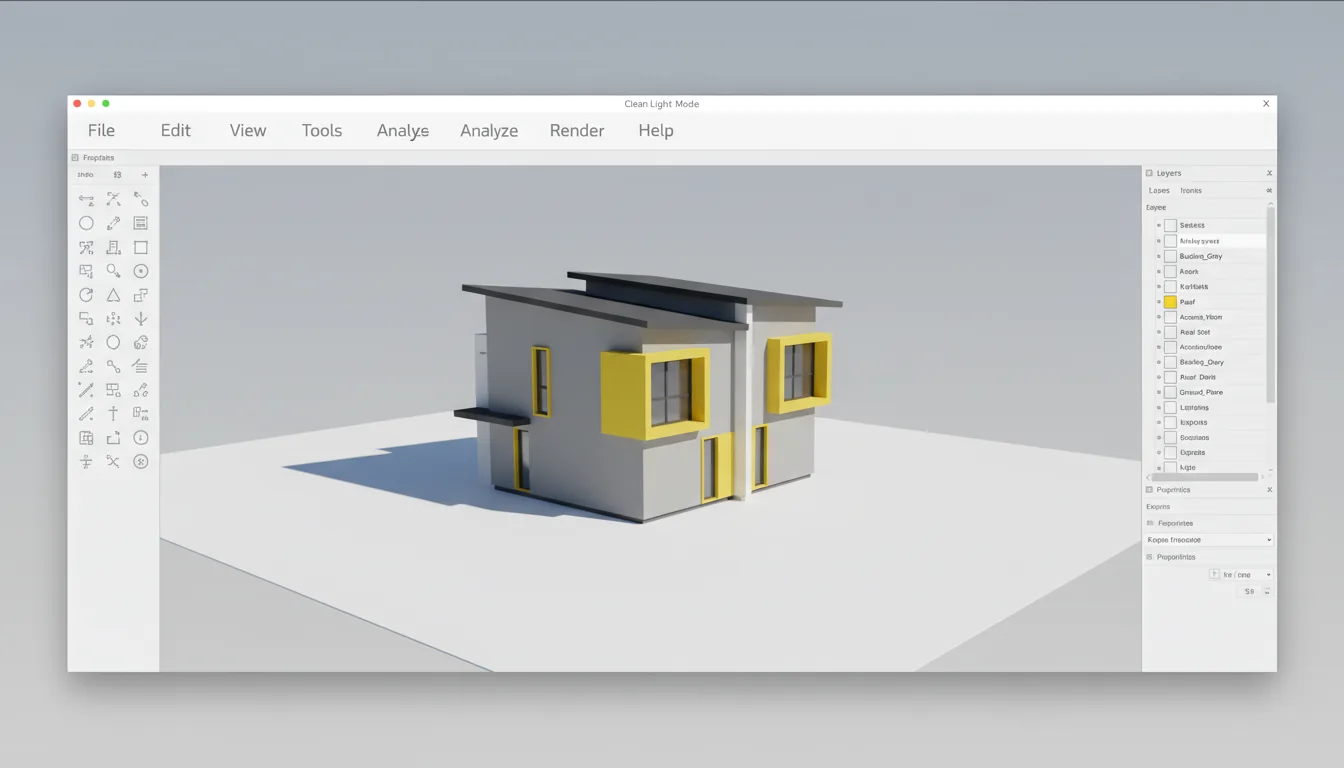Open the Kopse freeocioe dropdown in Properties

(1208, 539)
